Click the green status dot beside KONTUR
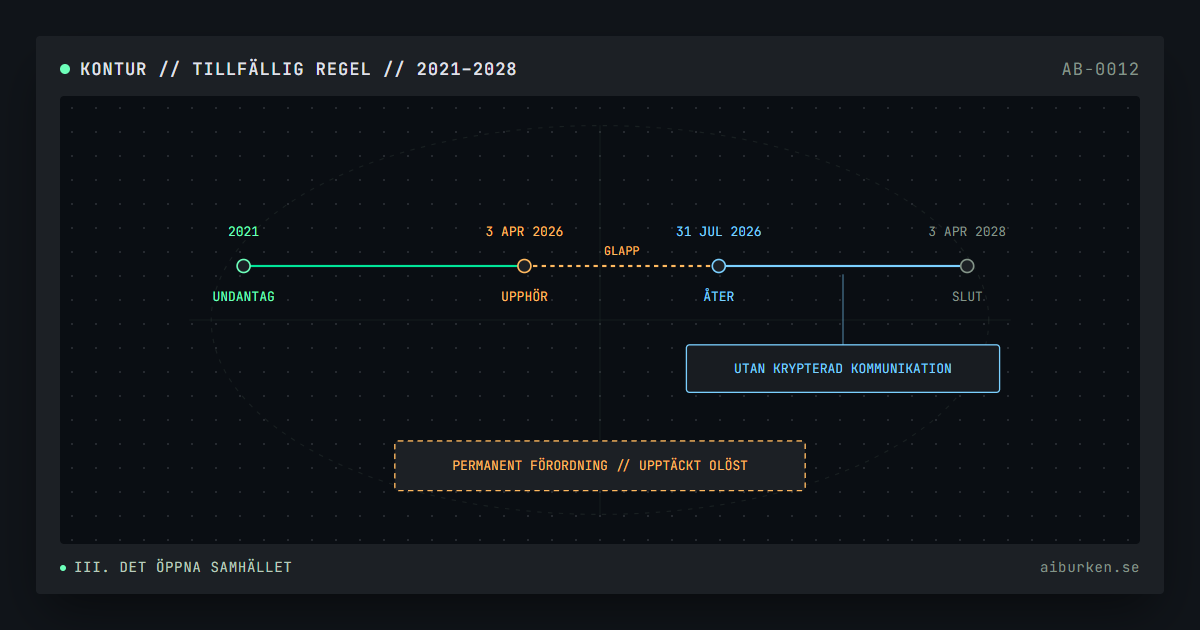 [65, 69]
